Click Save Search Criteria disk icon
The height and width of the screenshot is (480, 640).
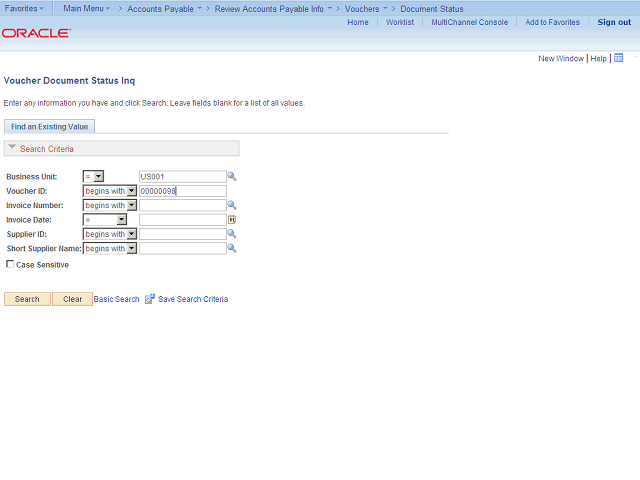[x=150, y=299]
